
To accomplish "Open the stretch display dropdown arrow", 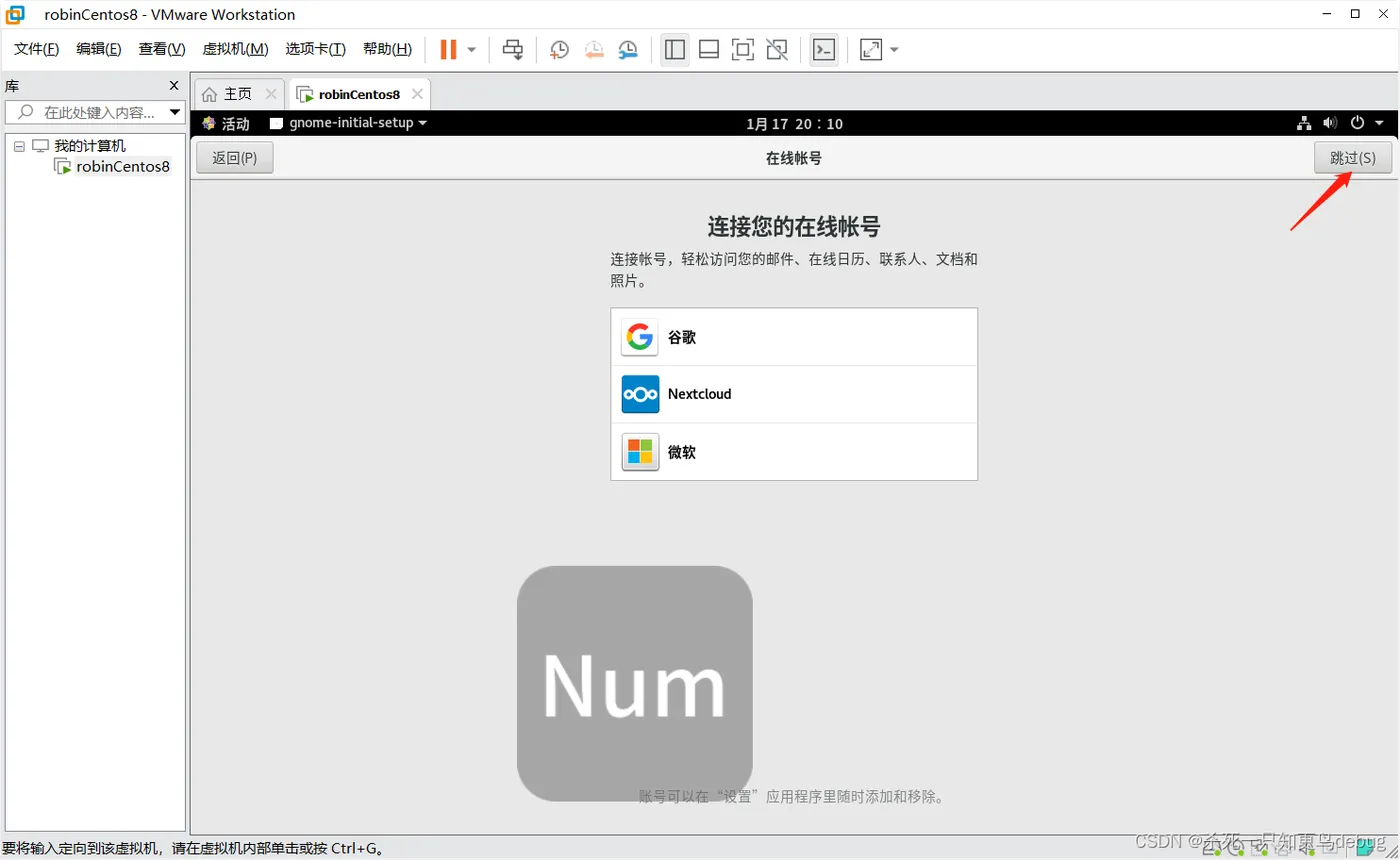I will pyautogui.click(x=894, y=49).
